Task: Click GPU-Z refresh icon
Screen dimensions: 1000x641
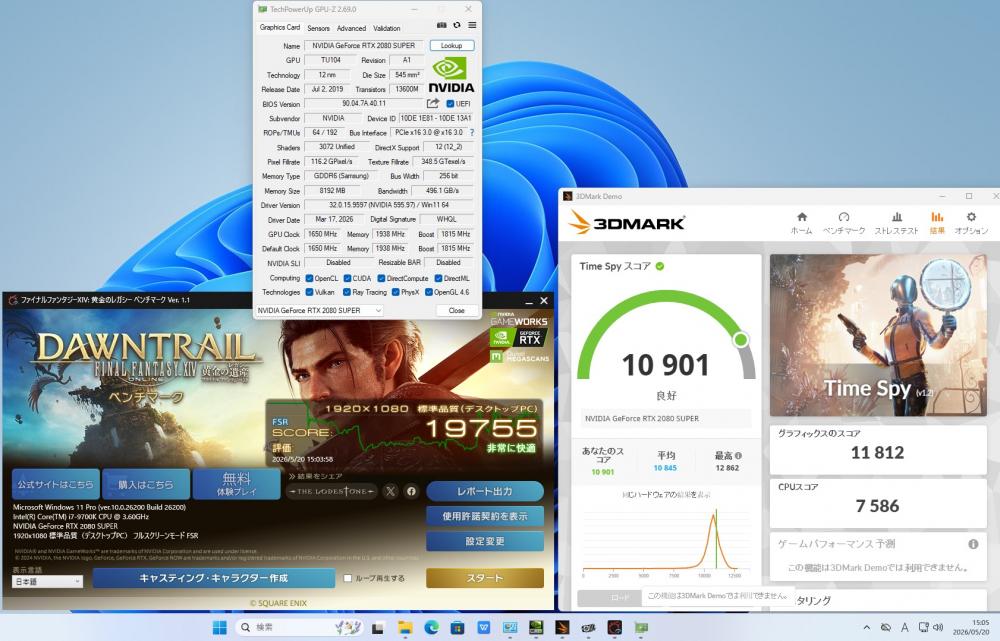Action: 457,26
